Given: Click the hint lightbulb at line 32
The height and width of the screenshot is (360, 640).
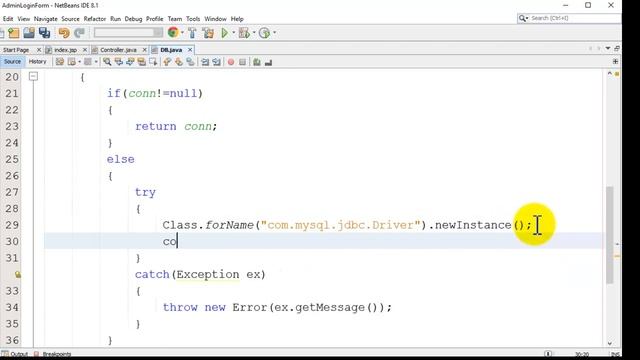Looking at the screenshot, I should [x=18, y=274].
